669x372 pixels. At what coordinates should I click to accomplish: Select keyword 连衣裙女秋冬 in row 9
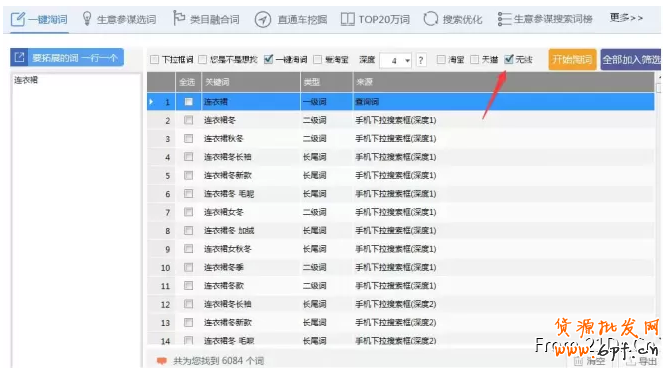pyautogui.click(x=227, y=249)
